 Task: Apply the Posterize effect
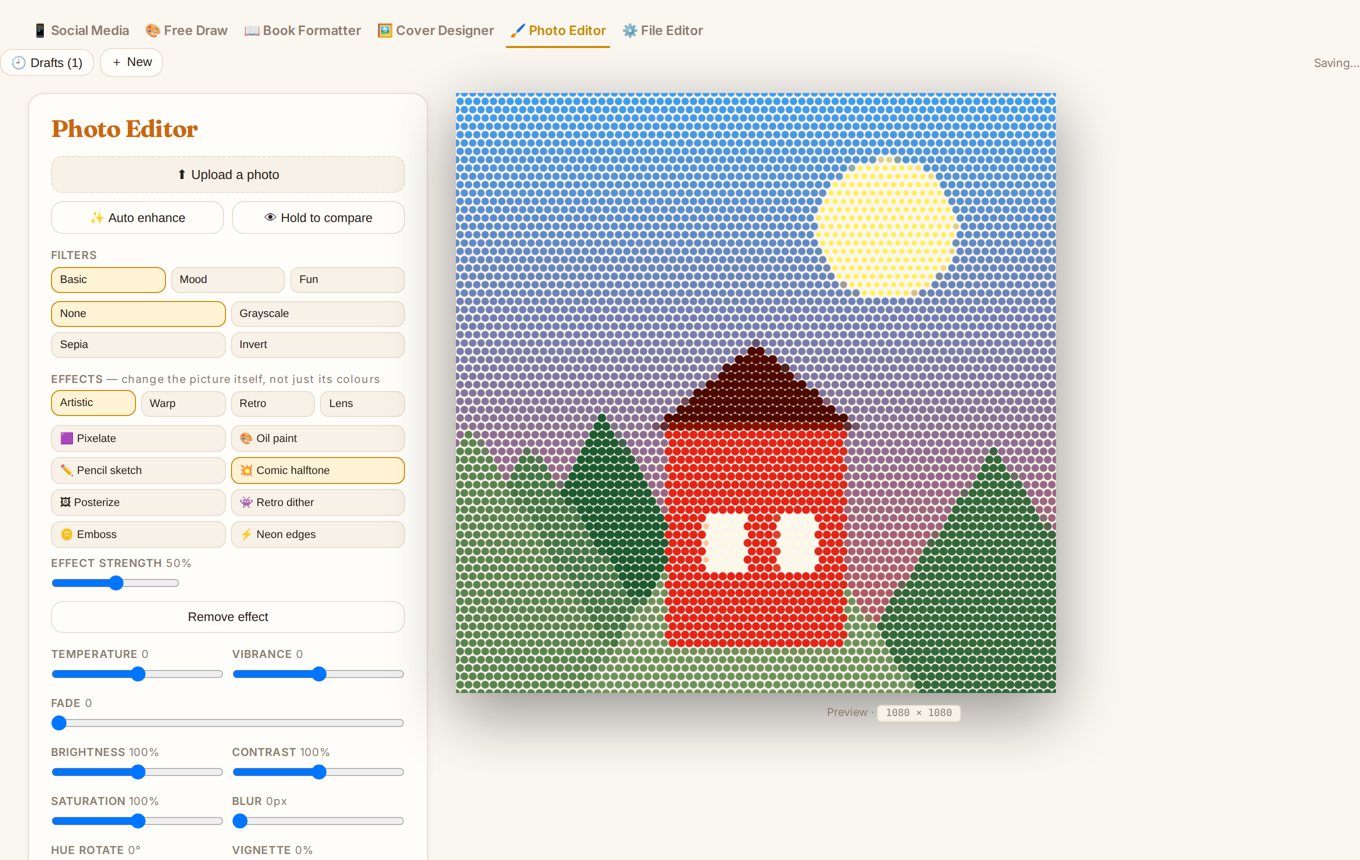pyautogui.click(x=138, y=503)
